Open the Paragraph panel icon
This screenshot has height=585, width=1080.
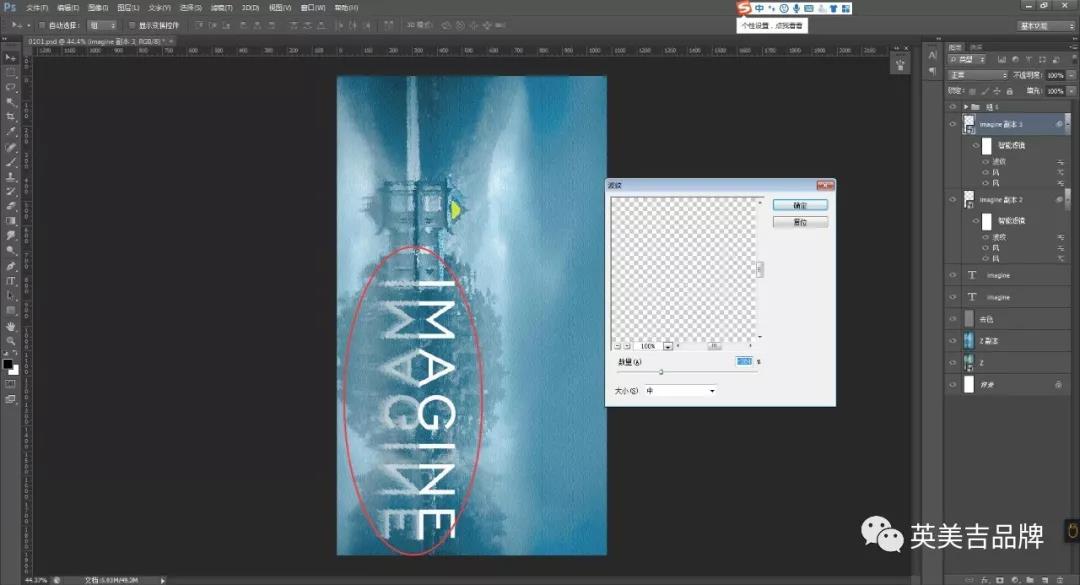pyautogui.click(x=933, y=70)
